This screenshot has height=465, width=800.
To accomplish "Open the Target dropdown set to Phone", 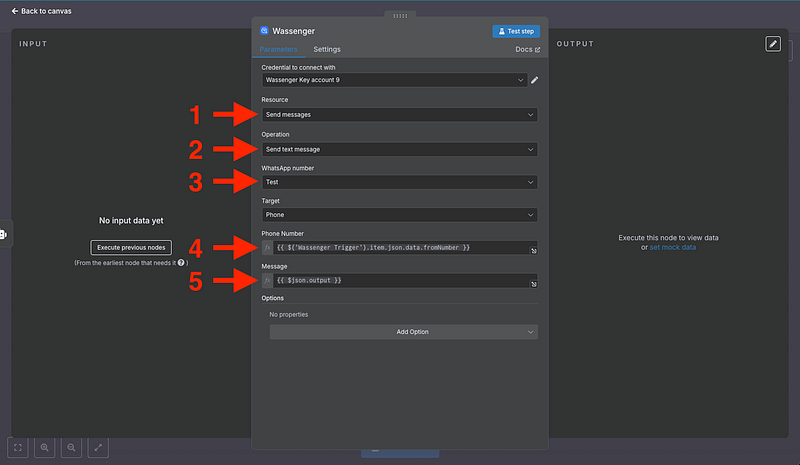I will tap(399, 214).
